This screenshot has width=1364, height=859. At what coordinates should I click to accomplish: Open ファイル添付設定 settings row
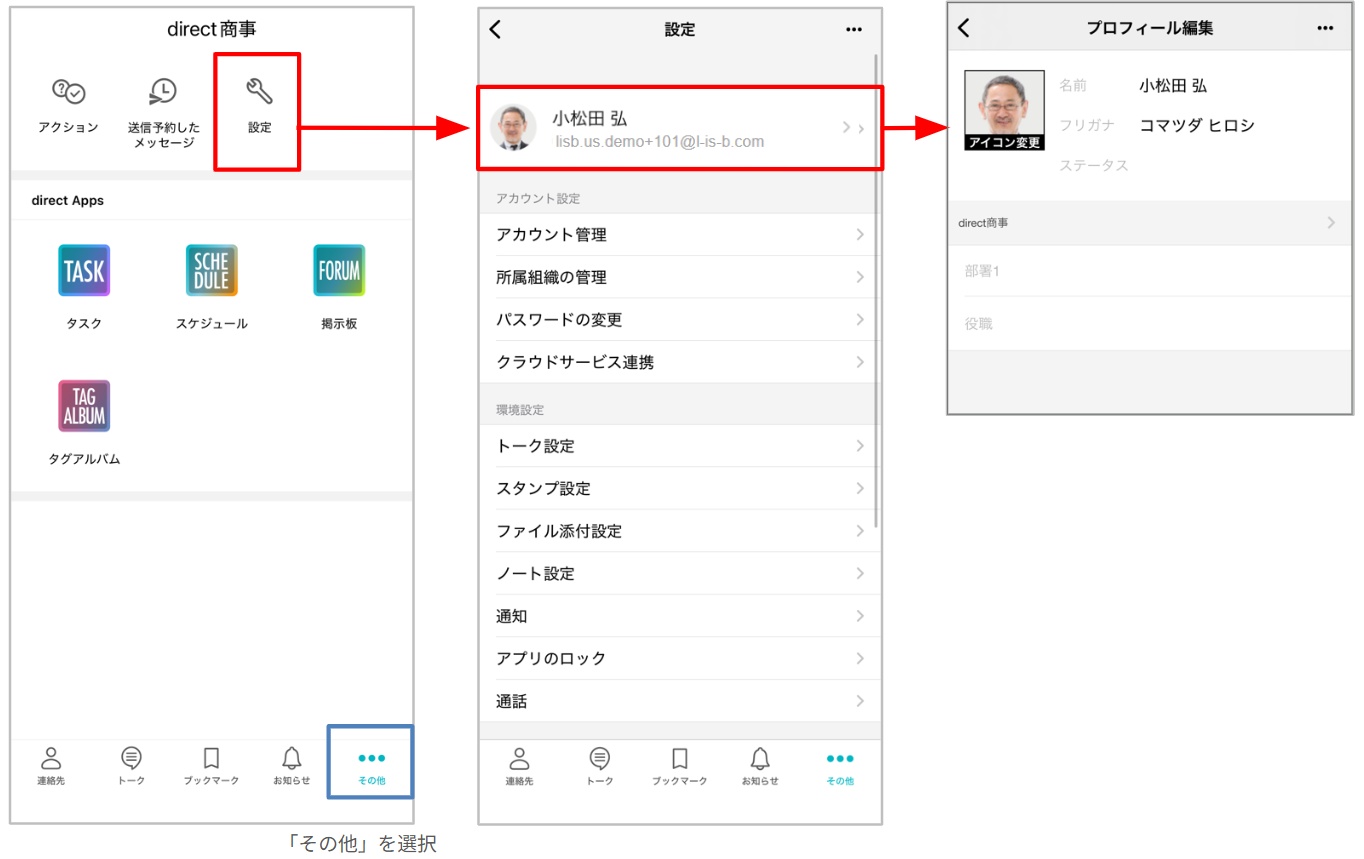[679, 531]
